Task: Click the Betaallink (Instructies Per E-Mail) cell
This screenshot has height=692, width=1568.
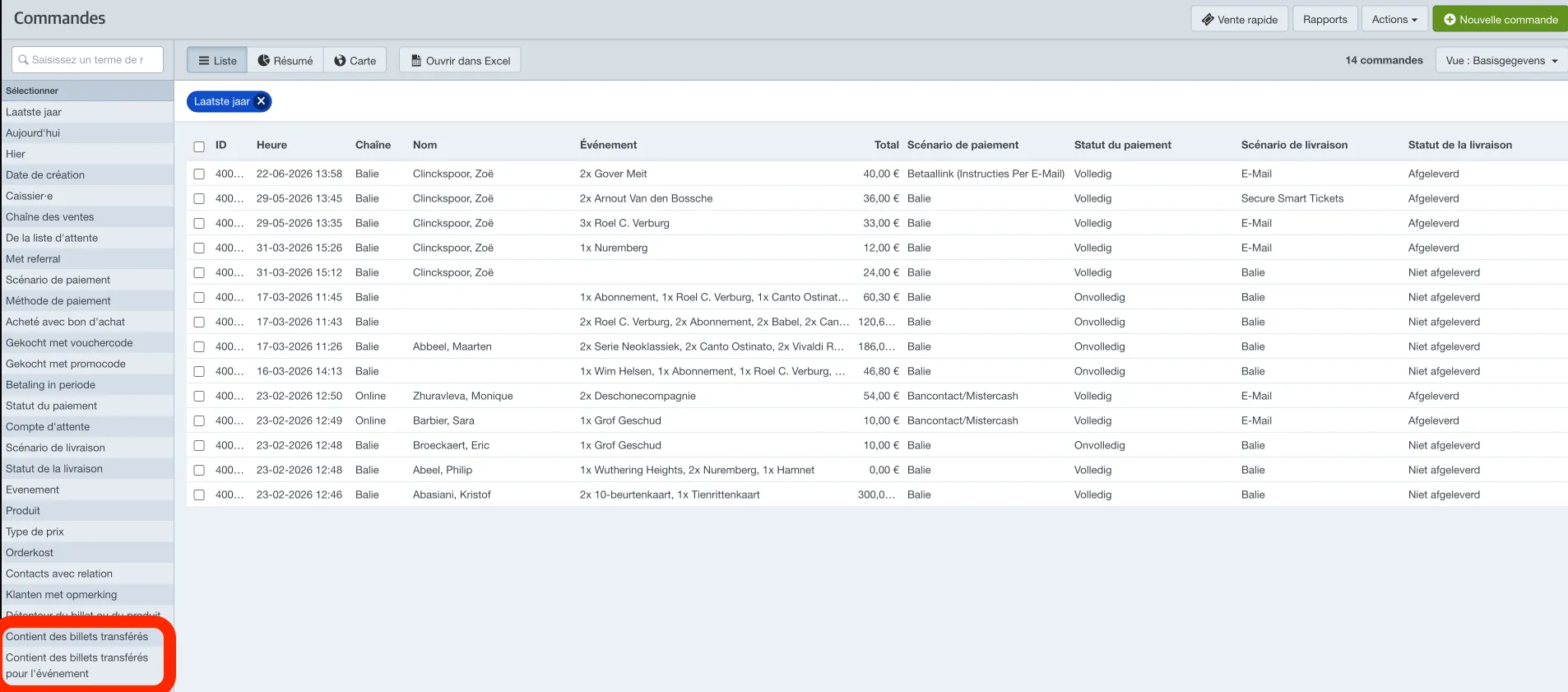Action: pos(986,174)
